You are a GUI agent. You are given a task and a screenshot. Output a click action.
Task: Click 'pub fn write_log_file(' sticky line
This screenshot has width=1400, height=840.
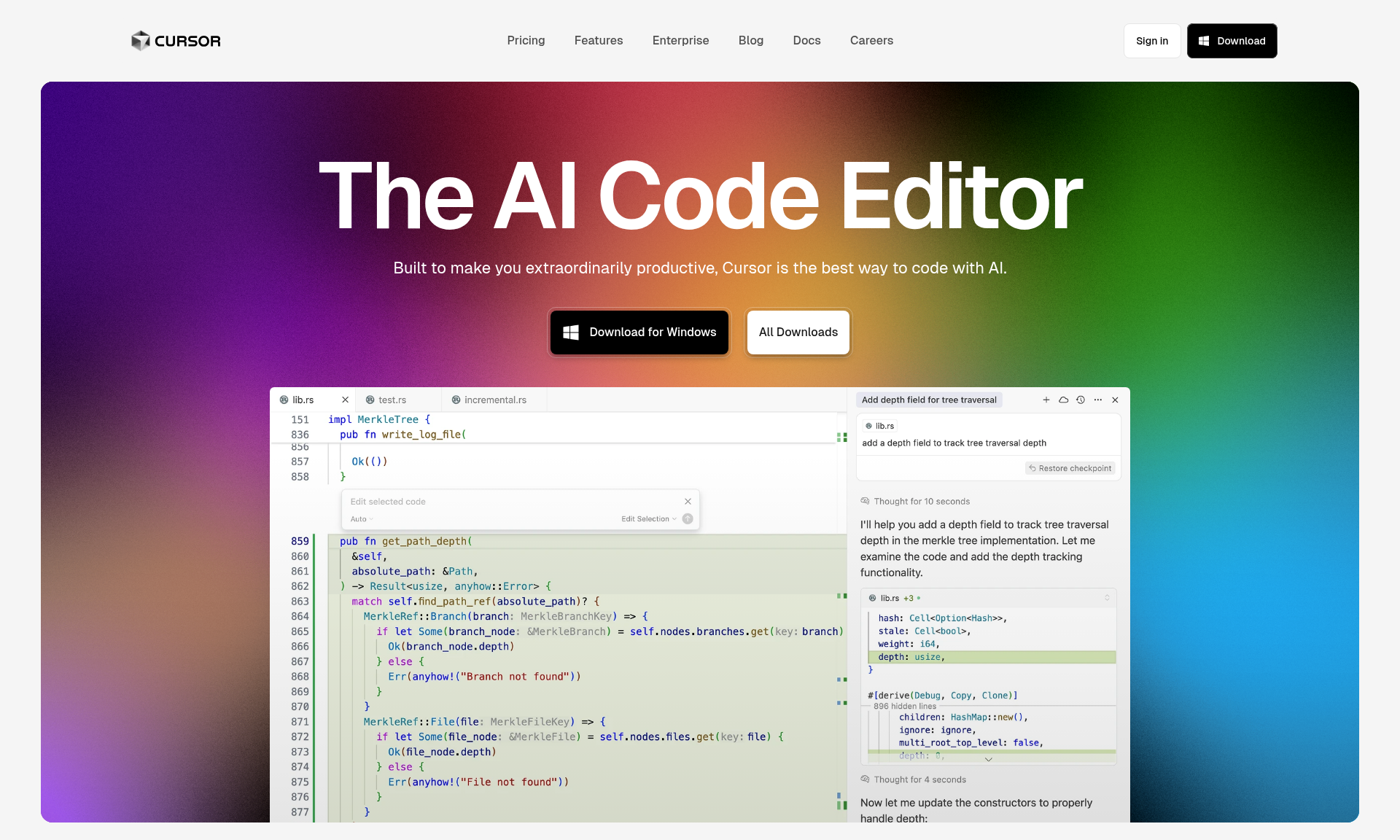(402, 435)
